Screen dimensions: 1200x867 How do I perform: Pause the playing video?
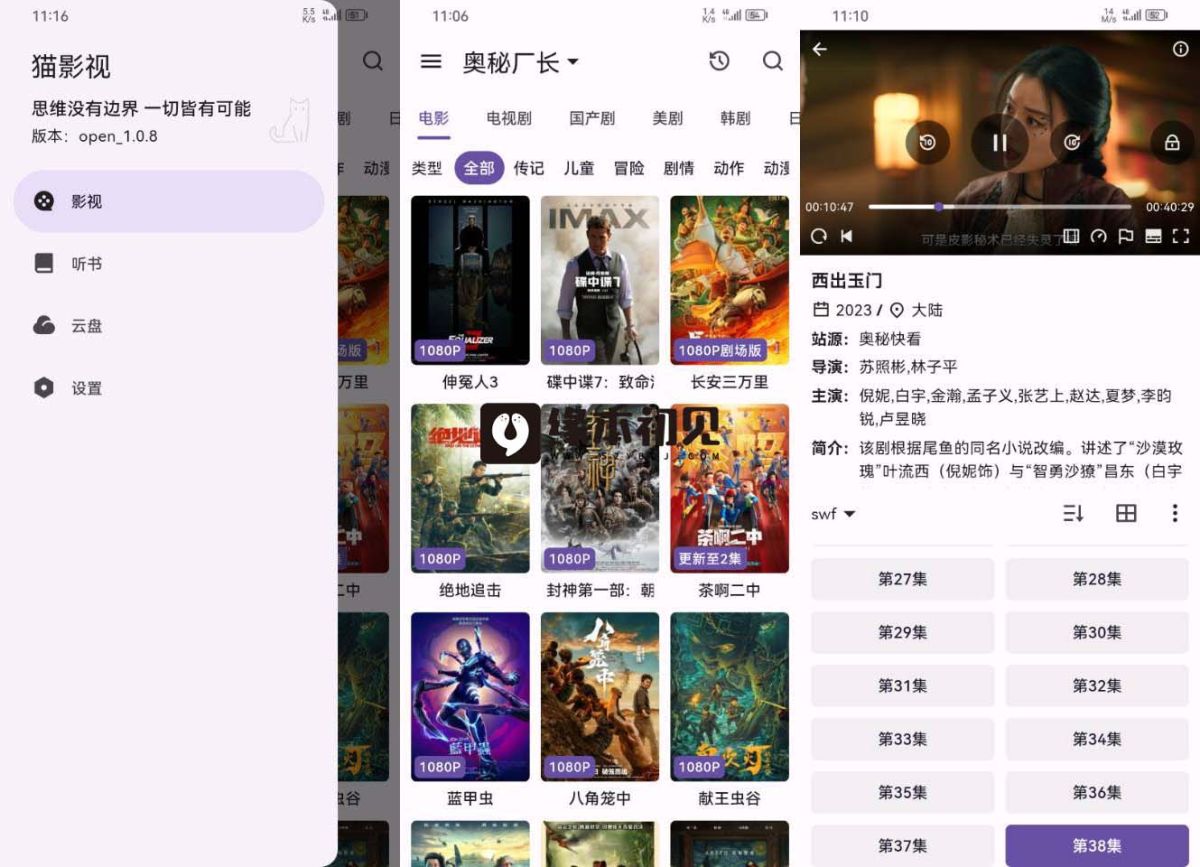click(1000, 143)
